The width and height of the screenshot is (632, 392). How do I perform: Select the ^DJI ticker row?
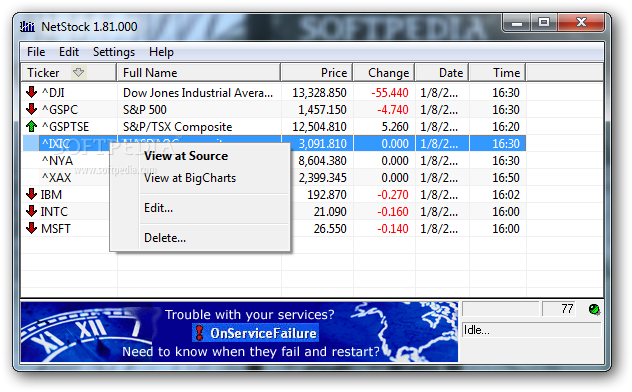[274, 92]
